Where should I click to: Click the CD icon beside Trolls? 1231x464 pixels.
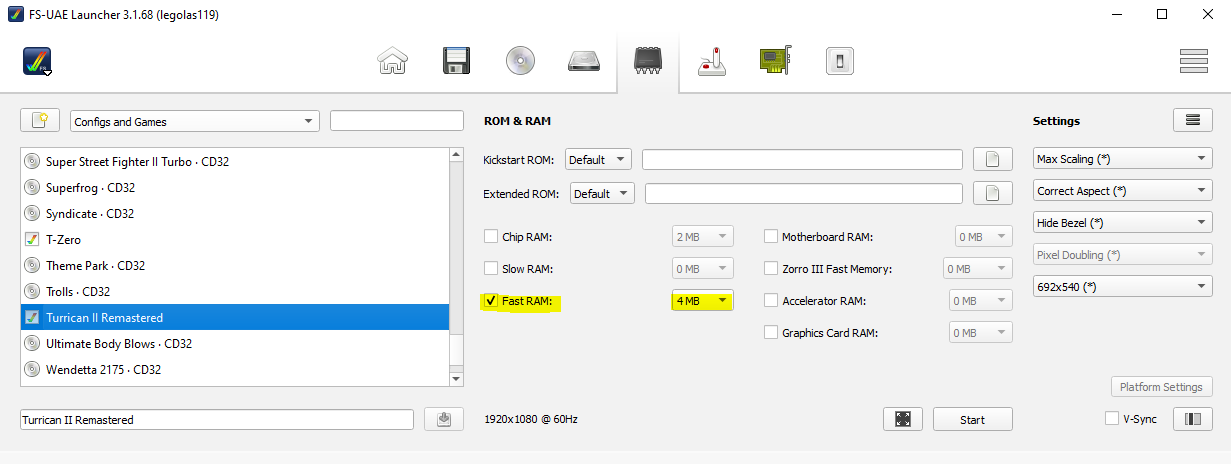[x=32, y=291]
